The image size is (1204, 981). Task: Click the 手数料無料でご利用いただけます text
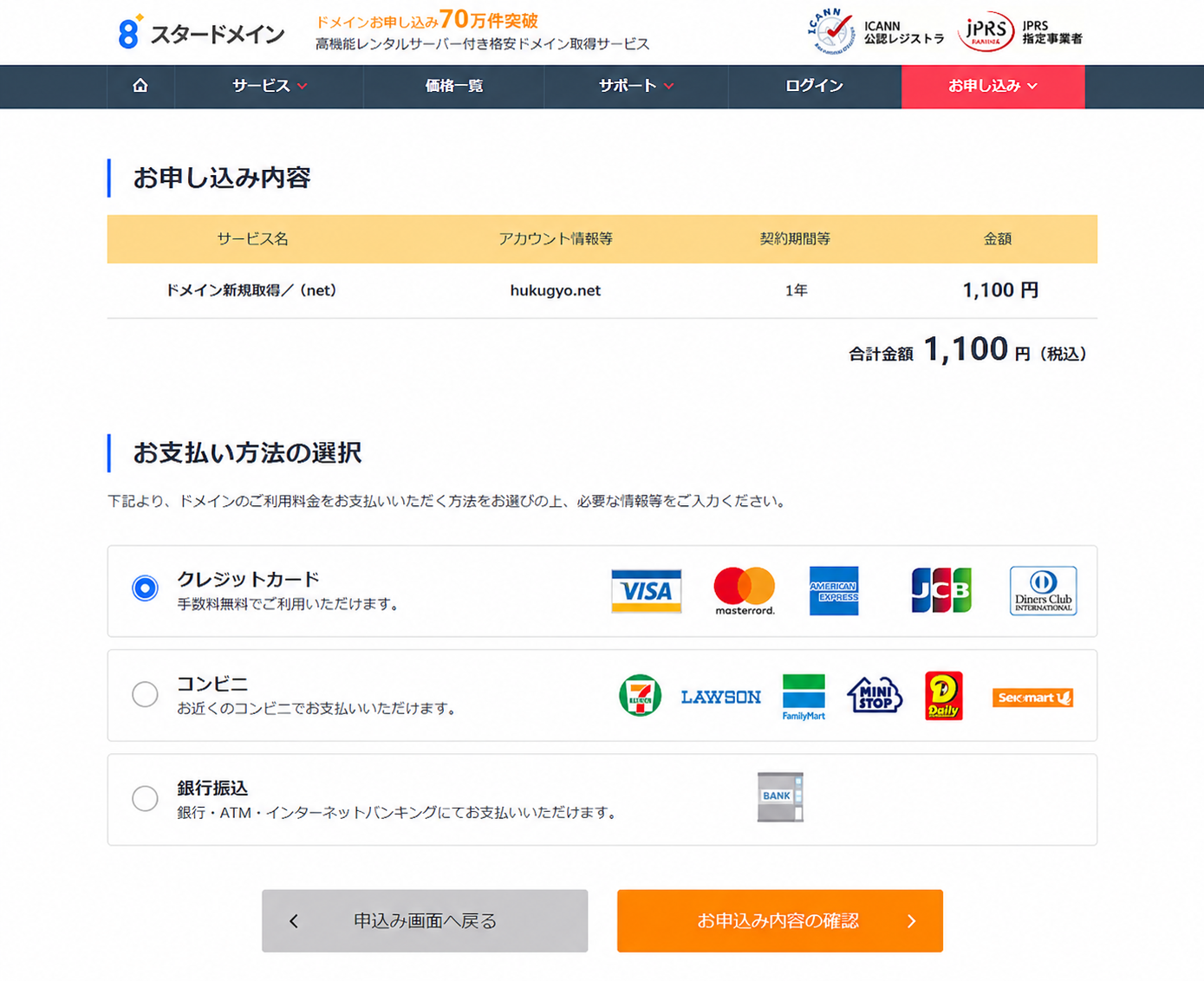point(290,604)
